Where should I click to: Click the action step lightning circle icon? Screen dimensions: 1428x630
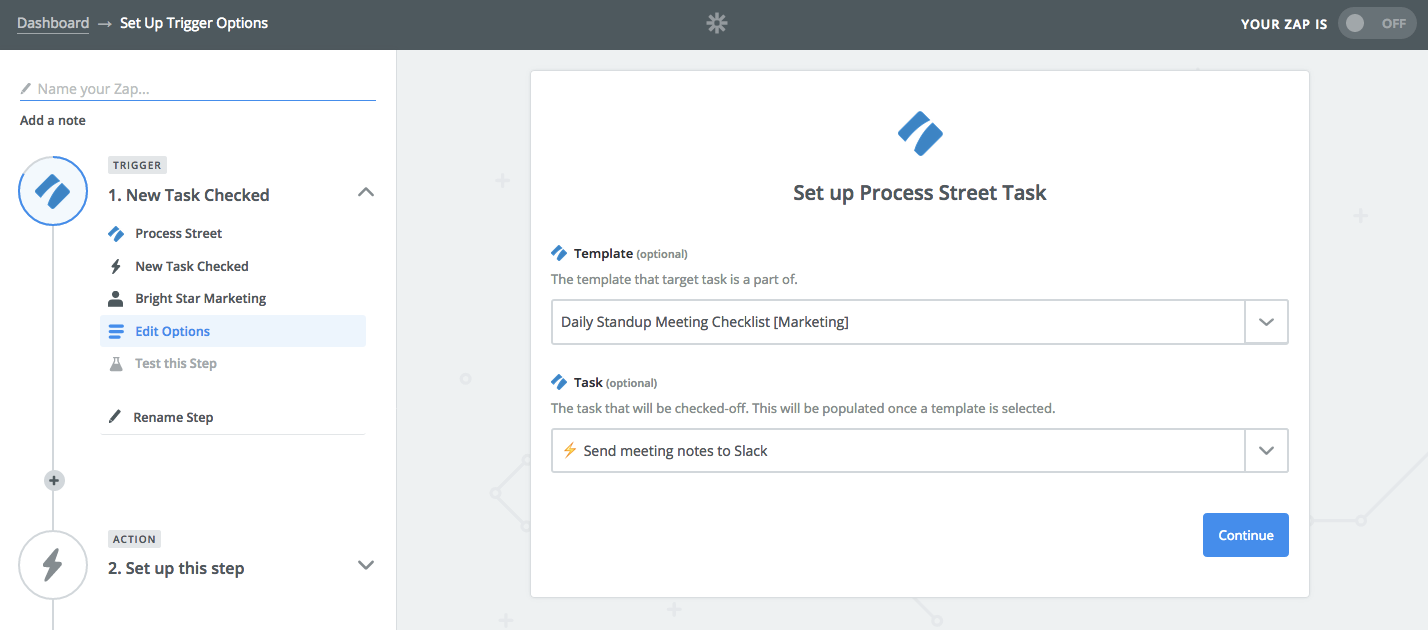point(53,565)
